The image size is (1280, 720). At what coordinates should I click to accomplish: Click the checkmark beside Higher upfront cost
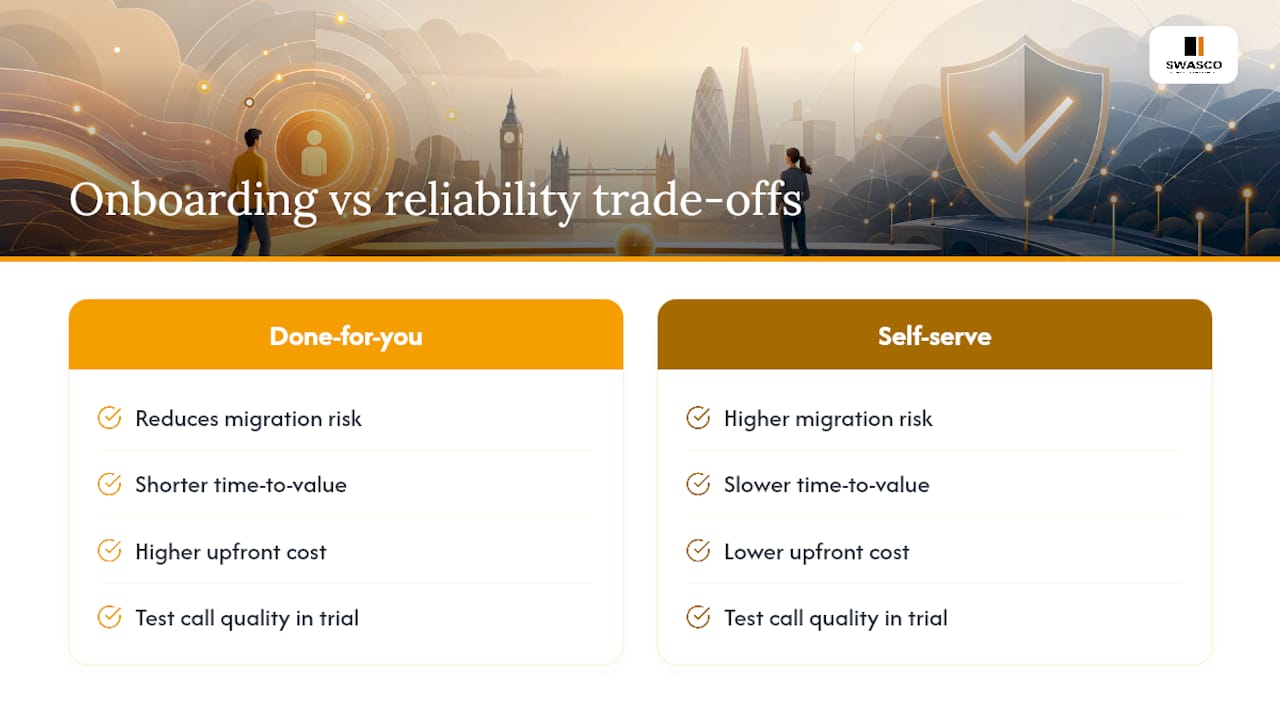click(x=109, y=551)
